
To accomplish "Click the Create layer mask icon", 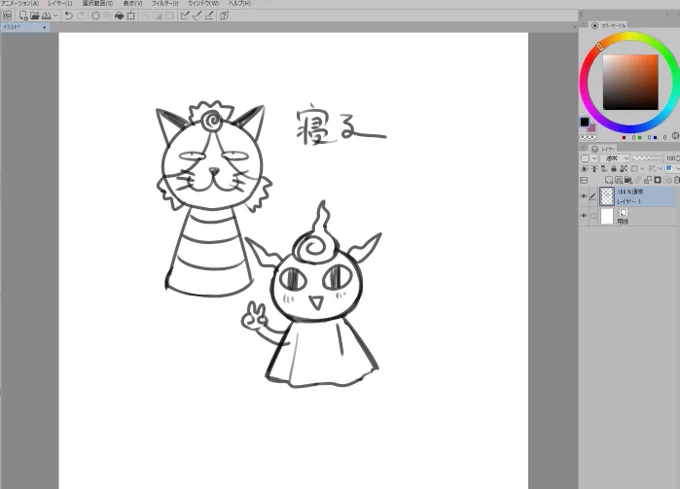I will pos(657,180).
